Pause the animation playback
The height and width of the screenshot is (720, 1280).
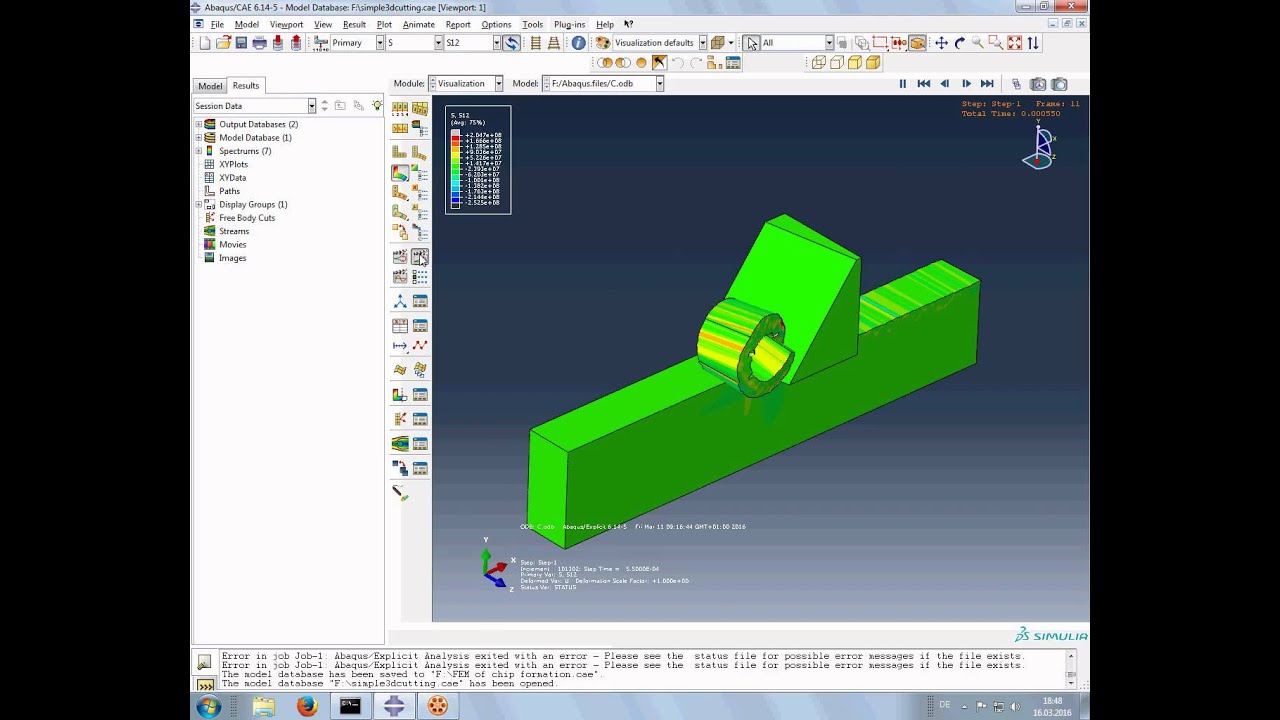coord(903,84)
